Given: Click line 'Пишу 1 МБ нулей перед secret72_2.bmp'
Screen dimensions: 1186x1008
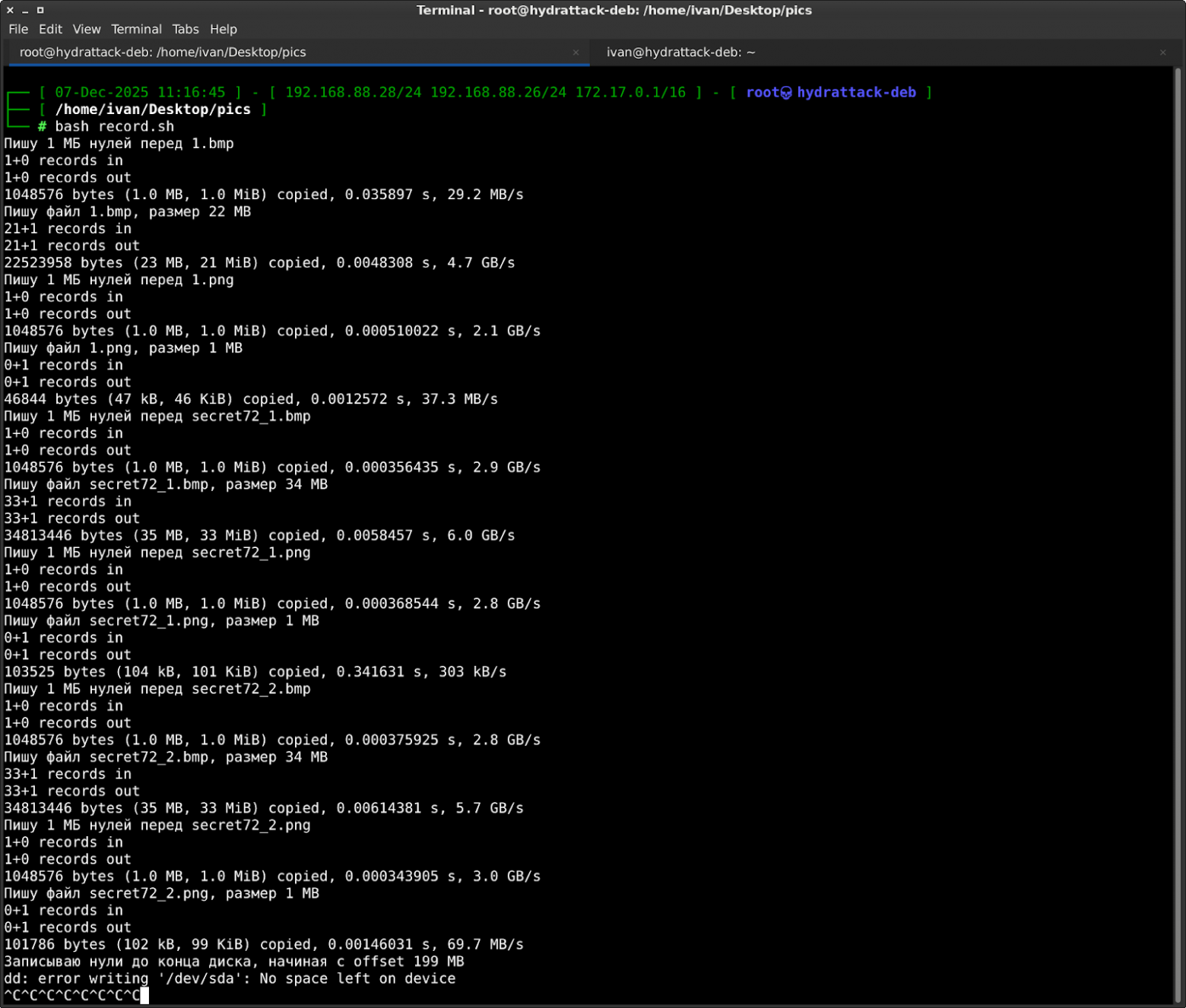Looking at the screenshot, I should [x=157, y=689].
